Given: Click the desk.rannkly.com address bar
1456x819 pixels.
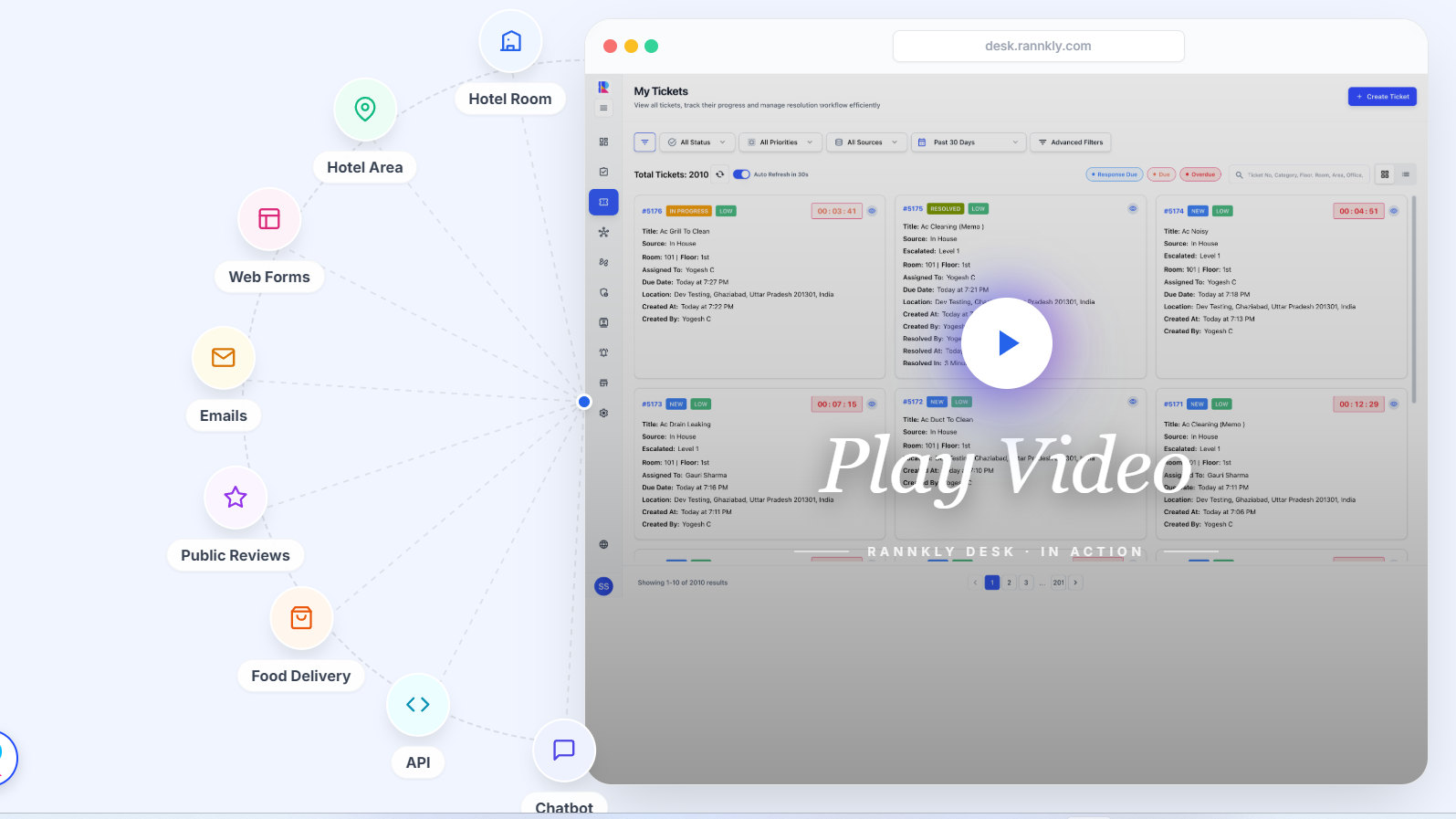Looking at the screenshot, I should [x=1039, y=46].
